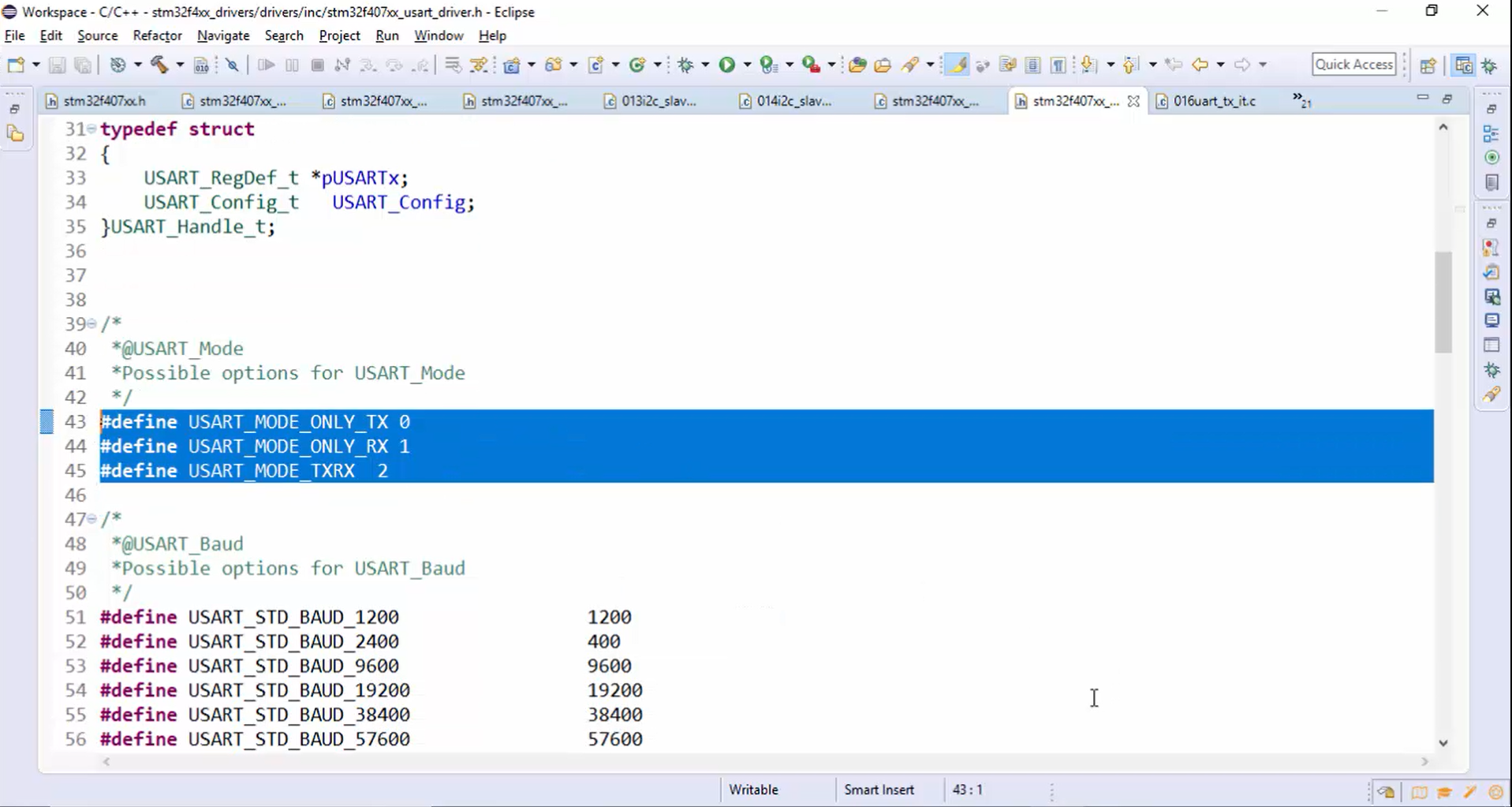The width and height of the screenshot is (1512, 807).
Task: Click the Open Task folder icon
Action: click(x=883, y=65)
